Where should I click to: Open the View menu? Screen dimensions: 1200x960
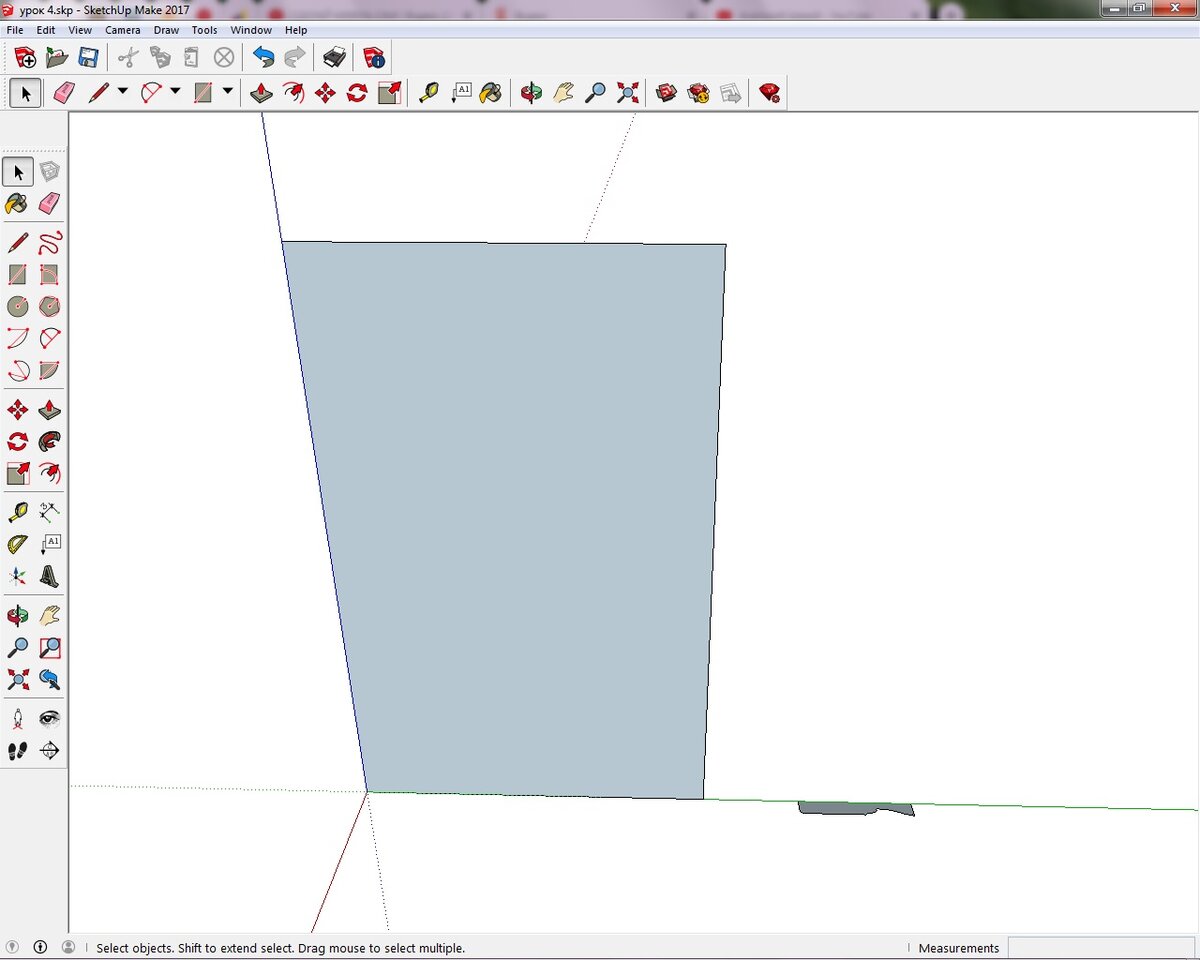pyautogui.click(x=80, y=30)
